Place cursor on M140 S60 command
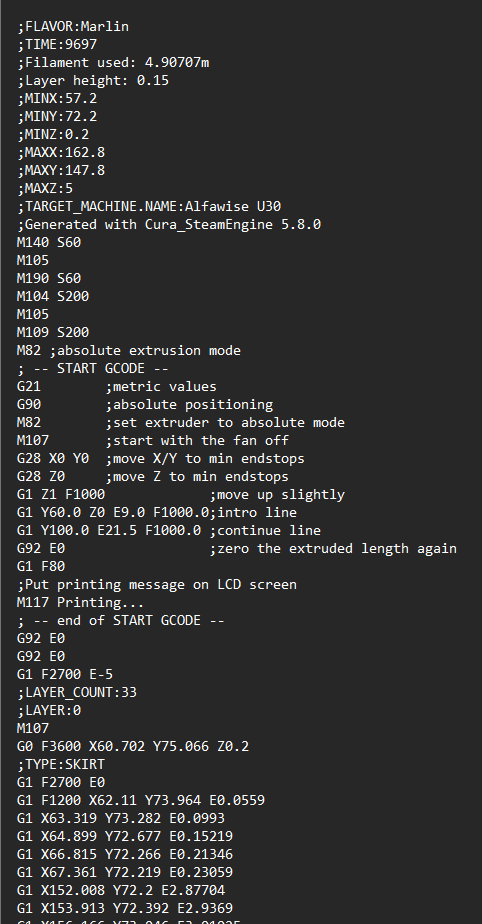 click(x=49, y=242)
